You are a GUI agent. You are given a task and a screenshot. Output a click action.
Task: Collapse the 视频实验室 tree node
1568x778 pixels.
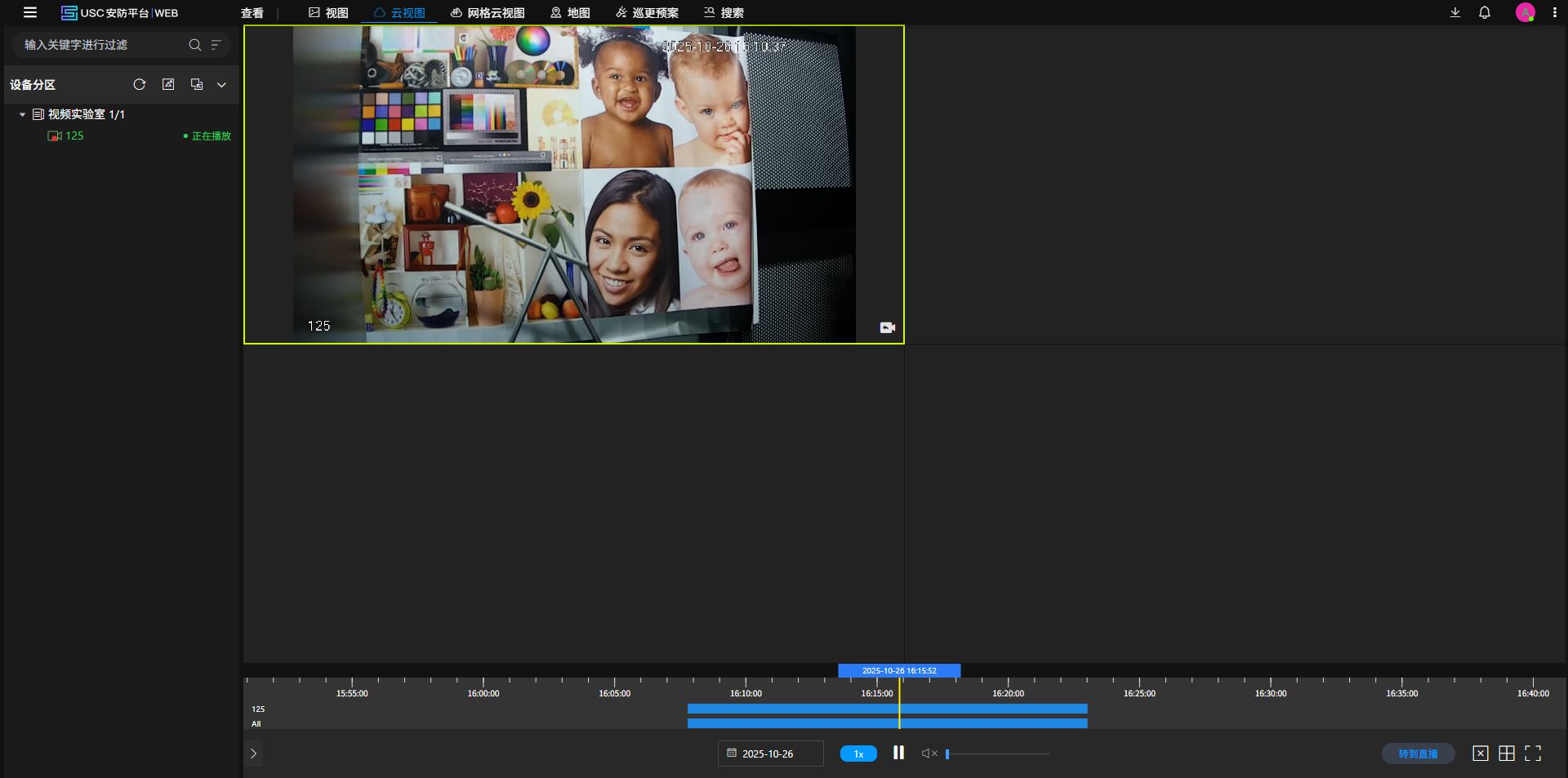(23, 115)
